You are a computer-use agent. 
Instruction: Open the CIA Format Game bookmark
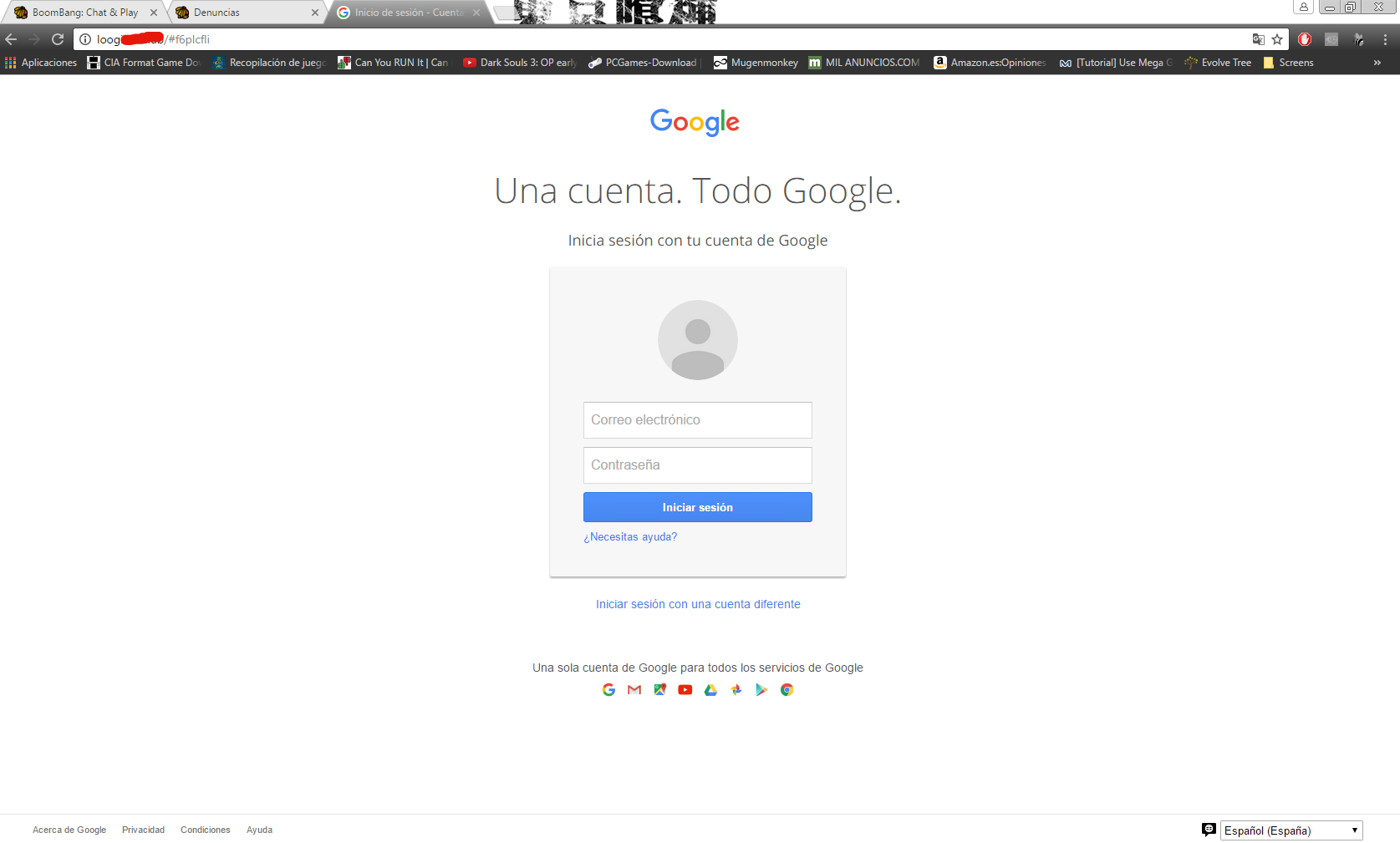tap(144, 63)
